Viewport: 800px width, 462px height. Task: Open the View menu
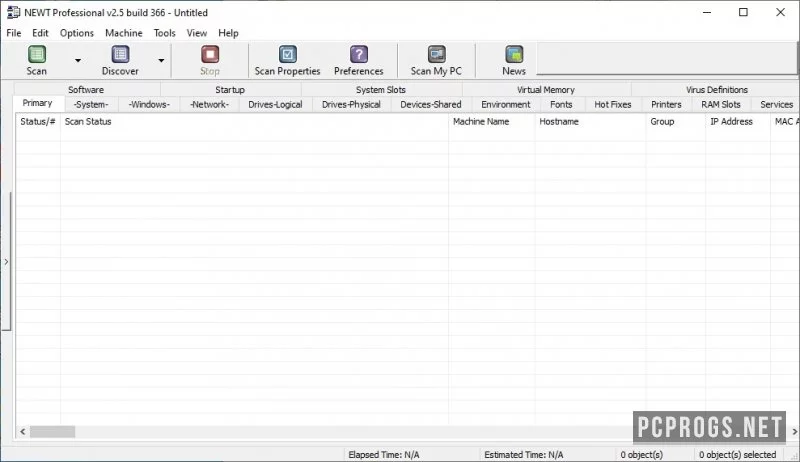[x=197, y=33]
